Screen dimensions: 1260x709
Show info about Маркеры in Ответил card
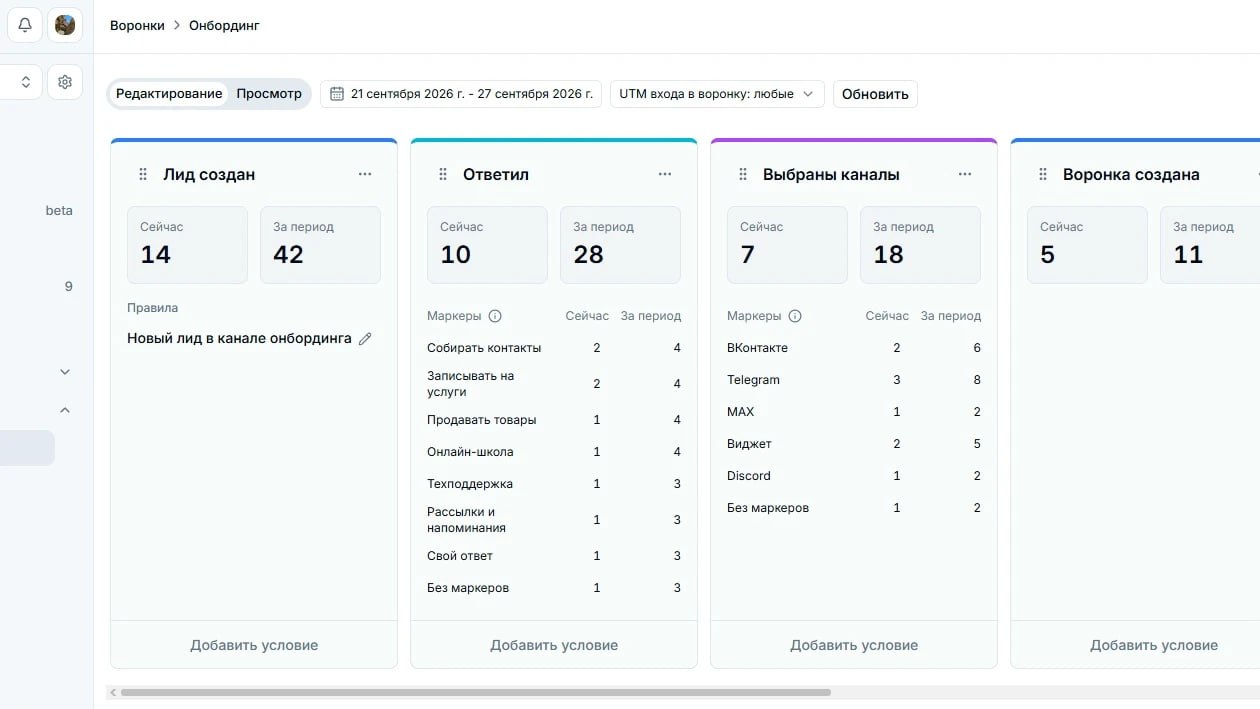(x=495, y=316)
